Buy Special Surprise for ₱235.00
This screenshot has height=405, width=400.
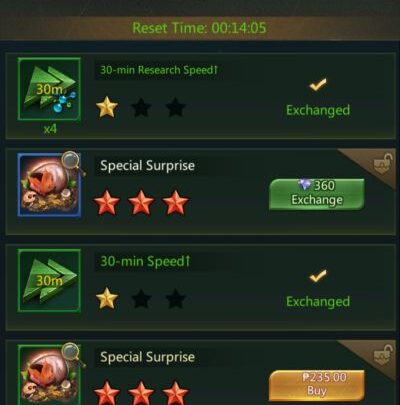pyautogui.click(x=317, y=385)
